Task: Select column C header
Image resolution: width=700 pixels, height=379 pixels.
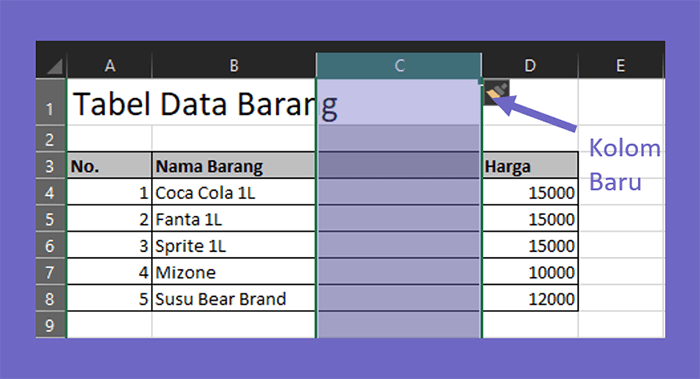Action: click(x=399, y=66)
